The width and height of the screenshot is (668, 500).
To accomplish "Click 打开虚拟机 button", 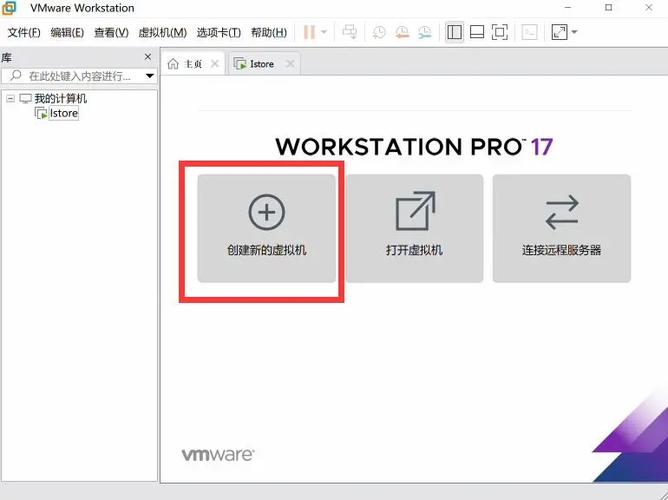I will coord(415,228).
